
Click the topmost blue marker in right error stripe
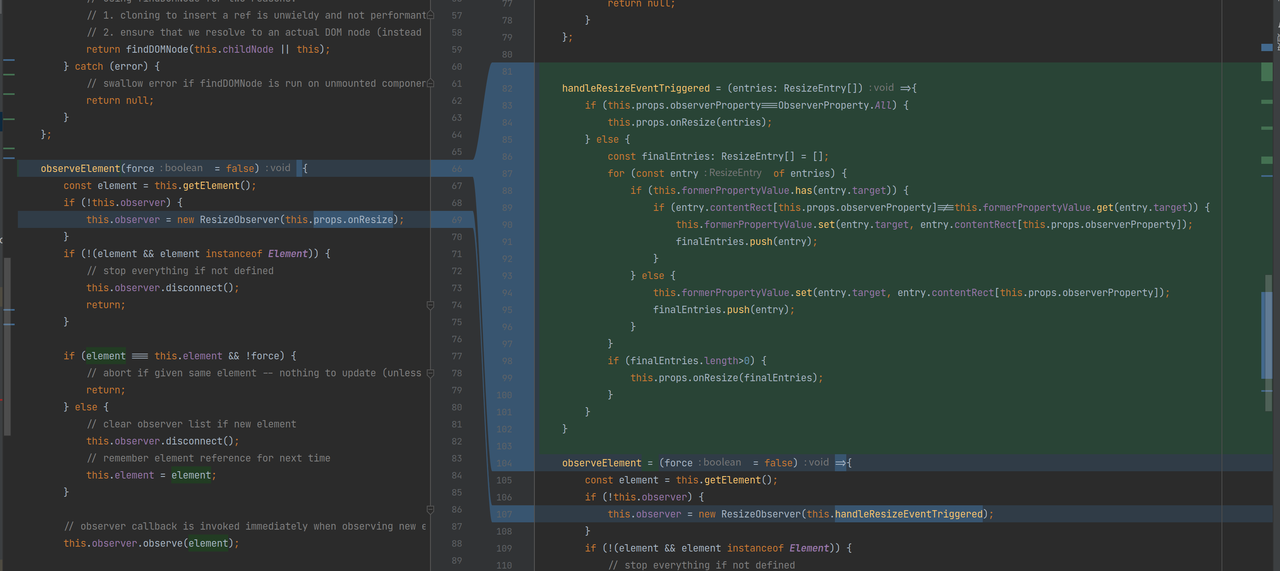[x=1268, y=47]
